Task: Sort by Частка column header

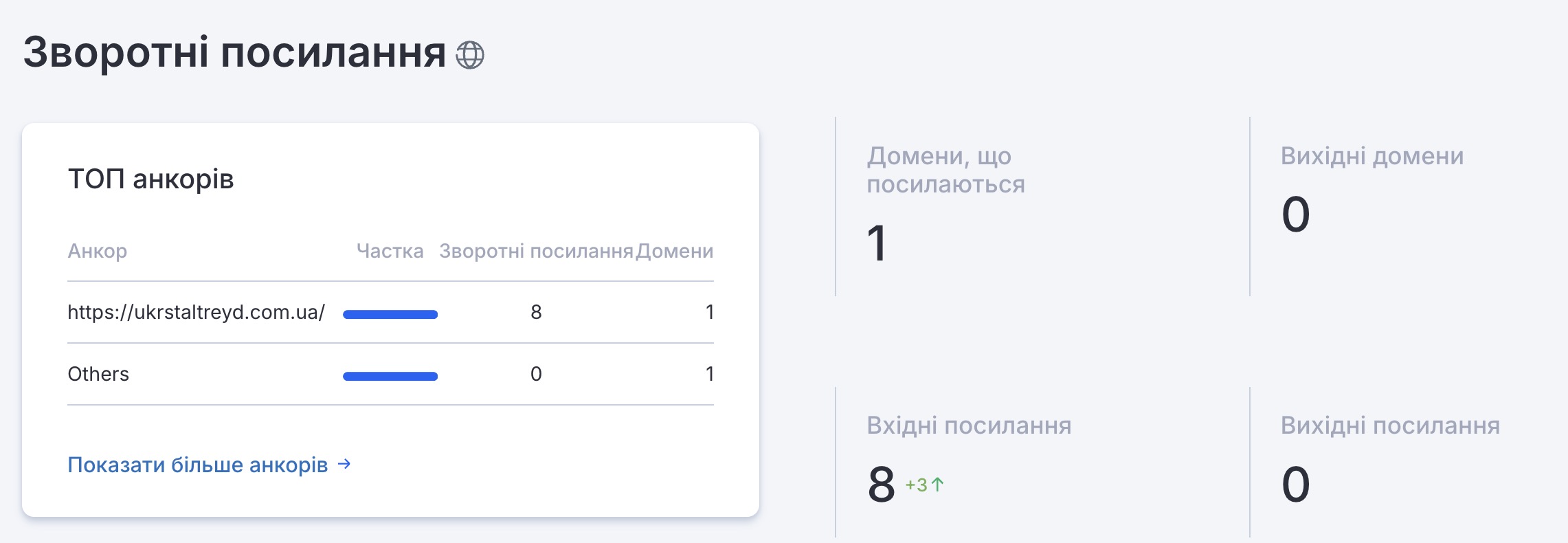Action: click(390, 251)
